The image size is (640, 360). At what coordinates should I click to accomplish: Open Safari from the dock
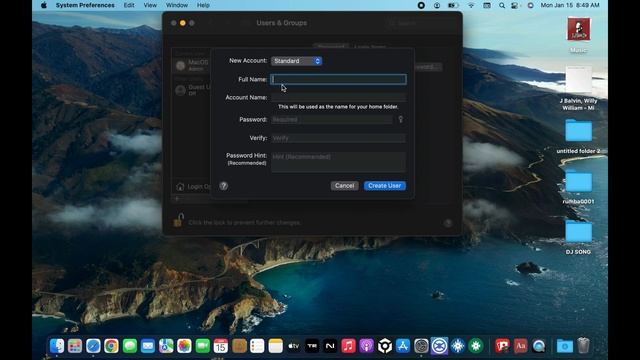pyautogui.click(x=93, y=346)
